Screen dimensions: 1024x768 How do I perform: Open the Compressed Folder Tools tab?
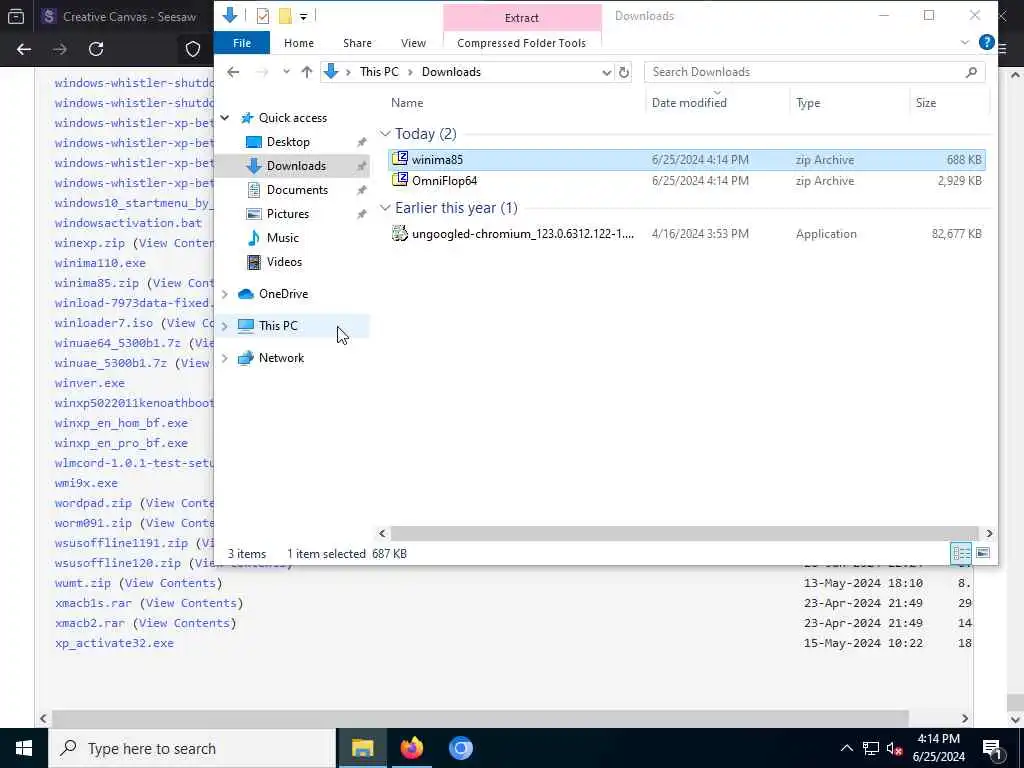(x=521, y=43)
